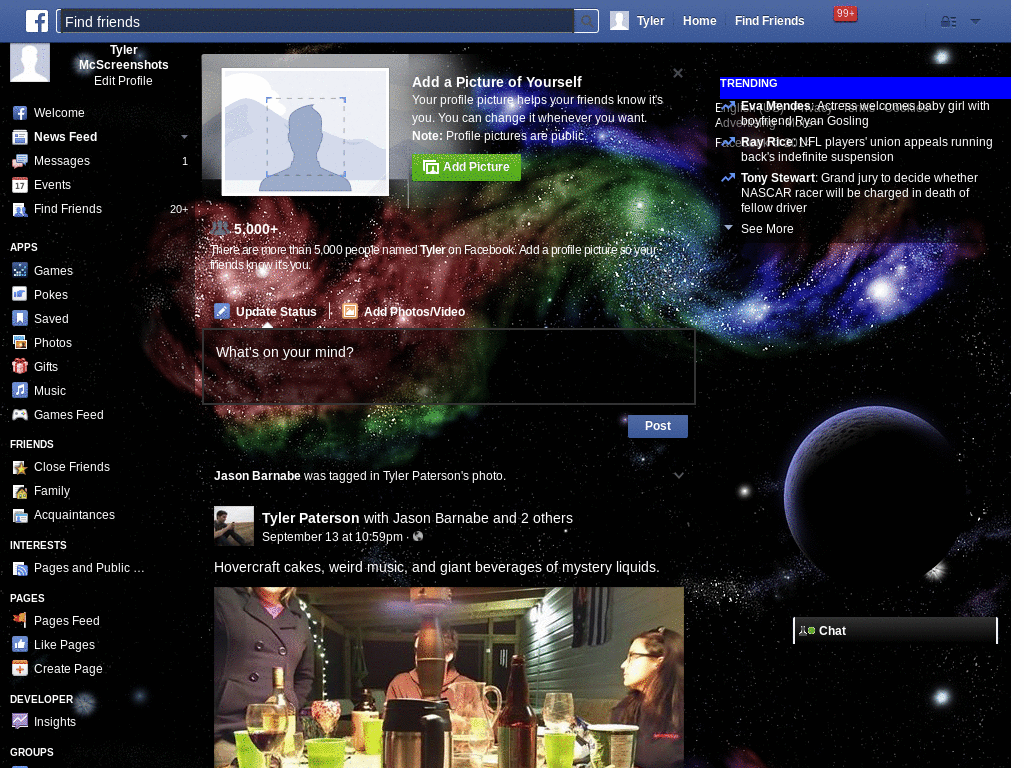Open the Chat bar
Image resolution: width=1024 pixels, height=768 pixels.
tap(895, 631)
